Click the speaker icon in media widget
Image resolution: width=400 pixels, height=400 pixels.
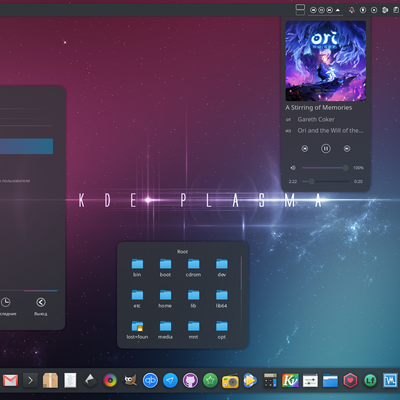click(293, 168)
